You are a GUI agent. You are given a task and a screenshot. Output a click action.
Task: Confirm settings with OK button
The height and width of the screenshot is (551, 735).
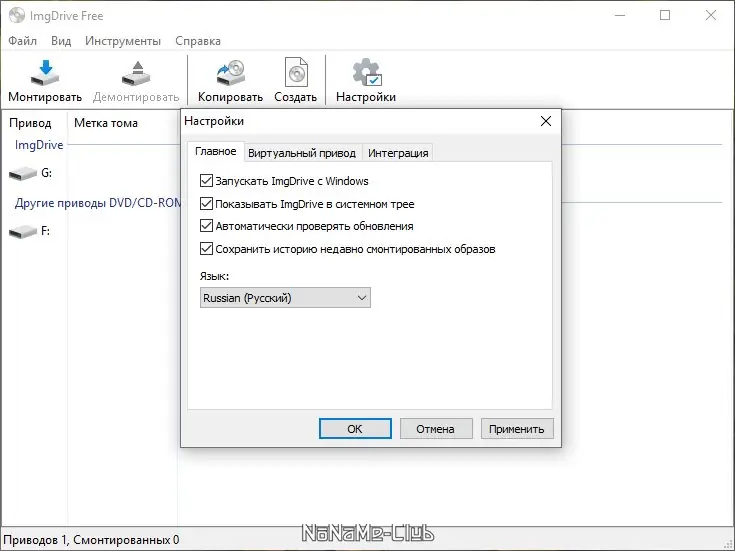pyautogui.click(x=355, y=429)
